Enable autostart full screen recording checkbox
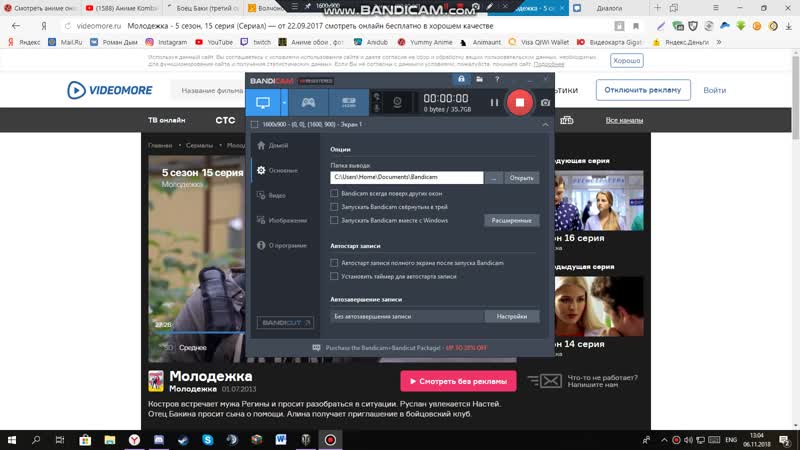 (334, 263)
